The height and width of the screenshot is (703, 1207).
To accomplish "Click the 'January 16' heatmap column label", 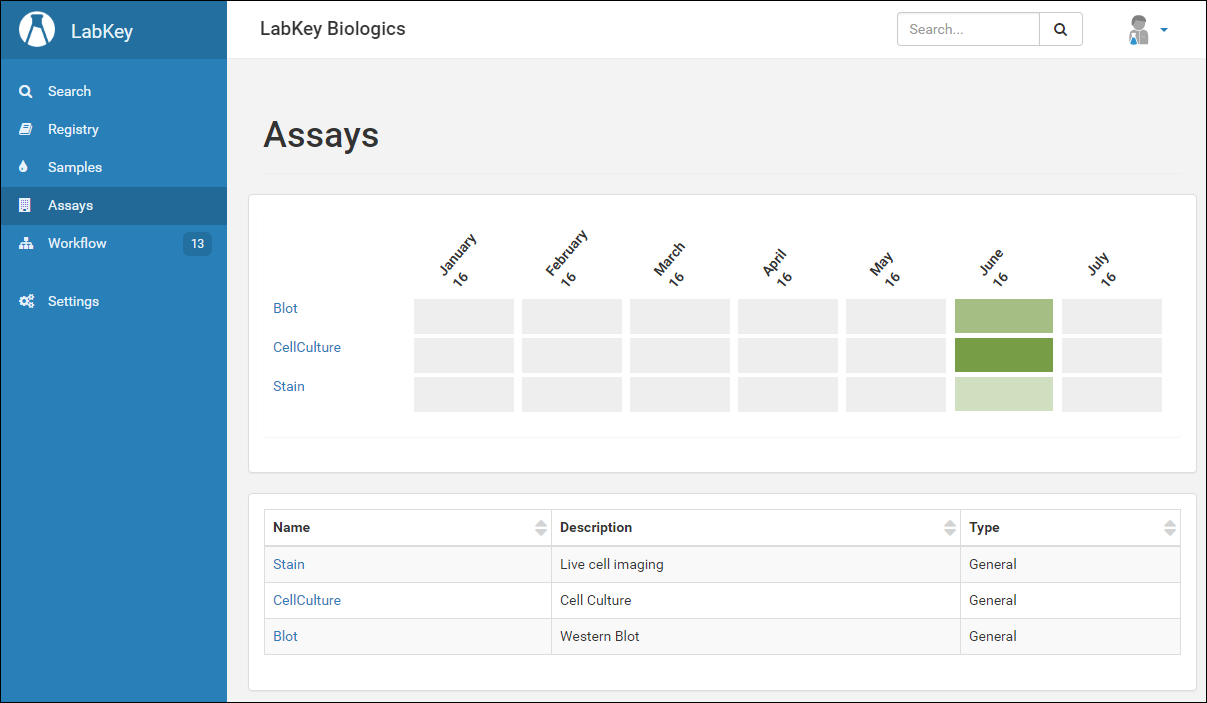I will coord(461,259).
